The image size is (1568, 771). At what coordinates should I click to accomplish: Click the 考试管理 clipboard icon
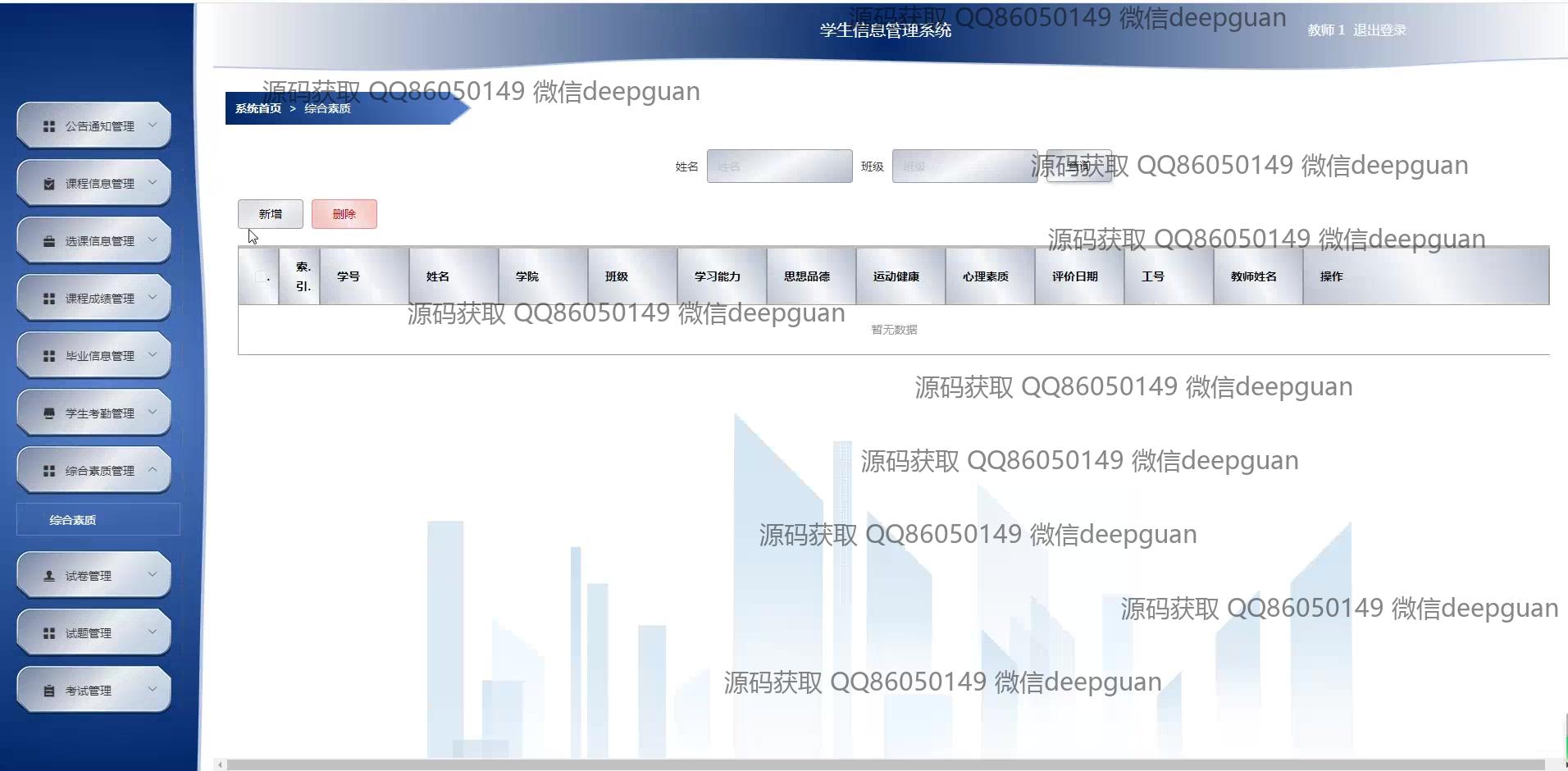(49, 691)
